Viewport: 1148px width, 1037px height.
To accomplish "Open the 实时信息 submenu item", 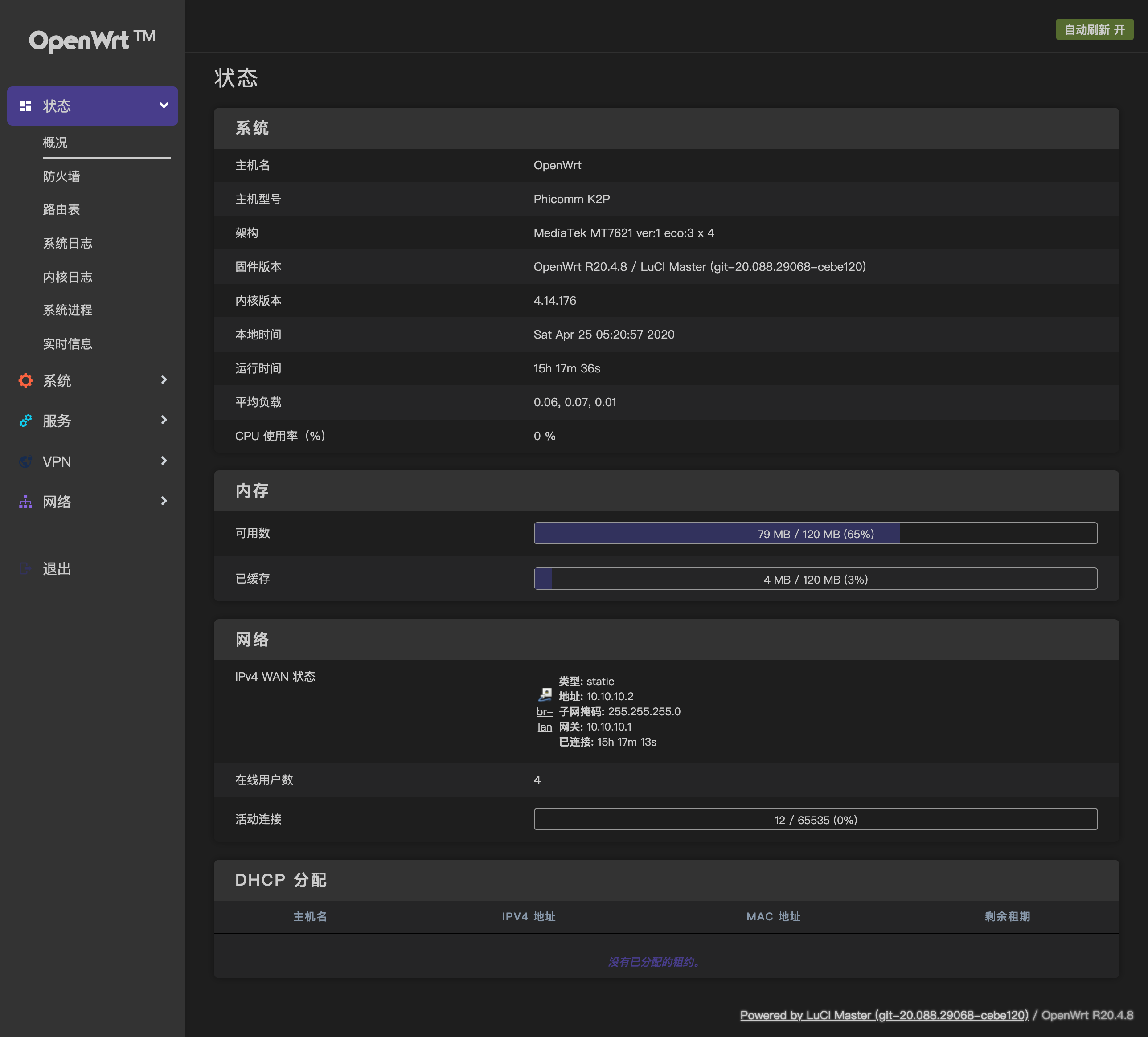I will 68,344.
